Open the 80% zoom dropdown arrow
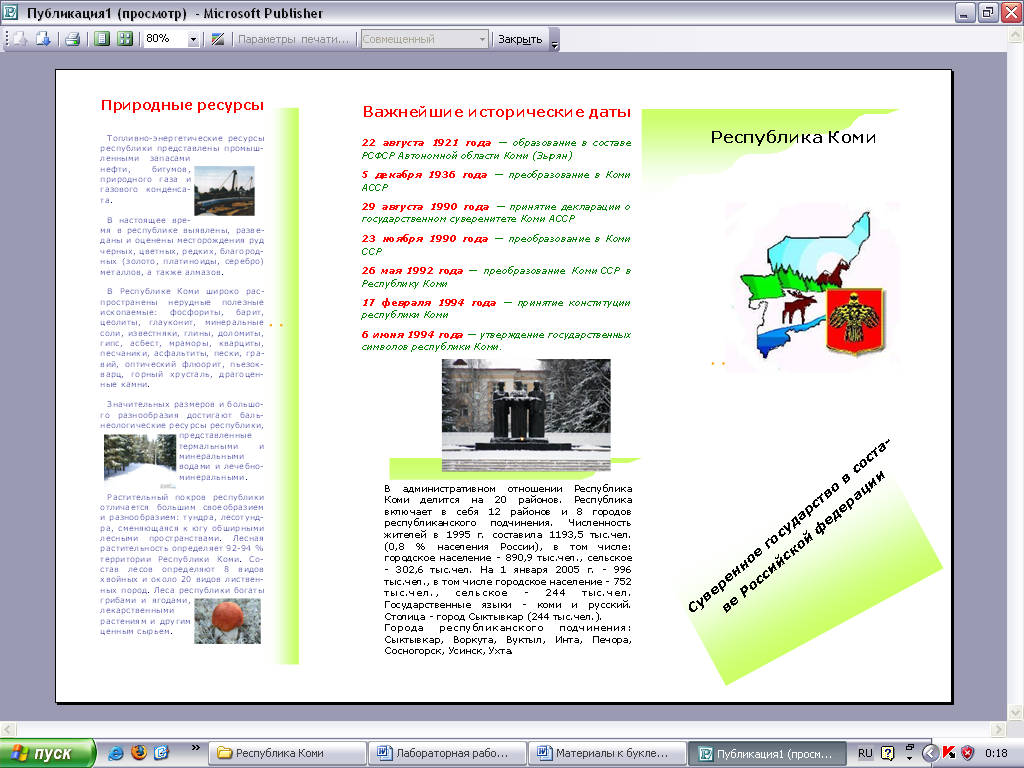This screenshot has width=1024, height=768. click(x=193, y=40)
